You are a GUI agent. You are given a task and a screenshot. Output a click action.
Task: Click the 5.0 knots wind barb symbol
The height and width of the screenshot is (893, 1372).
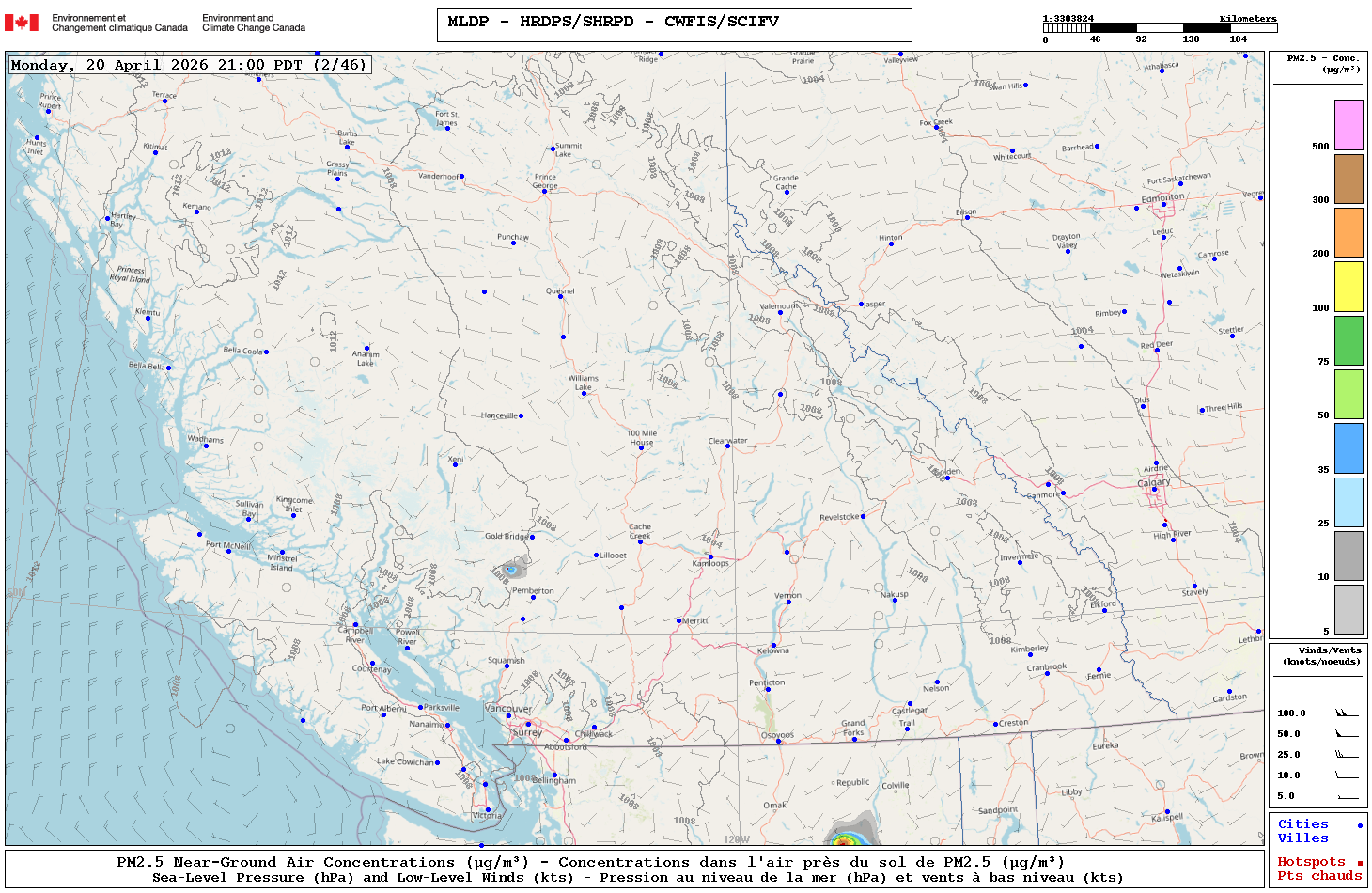tap(1347, 796)
